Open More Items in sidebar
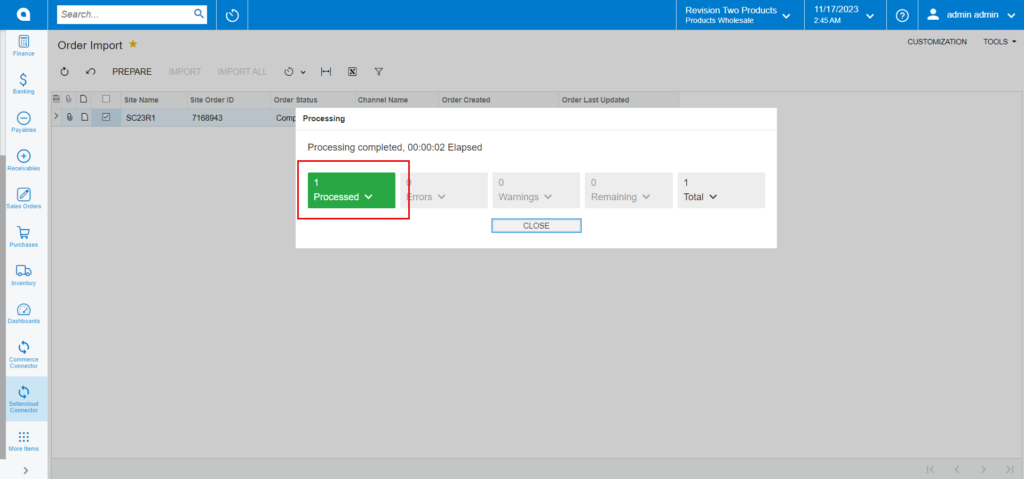Viewport: 1024px width, 479px height. 24,441
